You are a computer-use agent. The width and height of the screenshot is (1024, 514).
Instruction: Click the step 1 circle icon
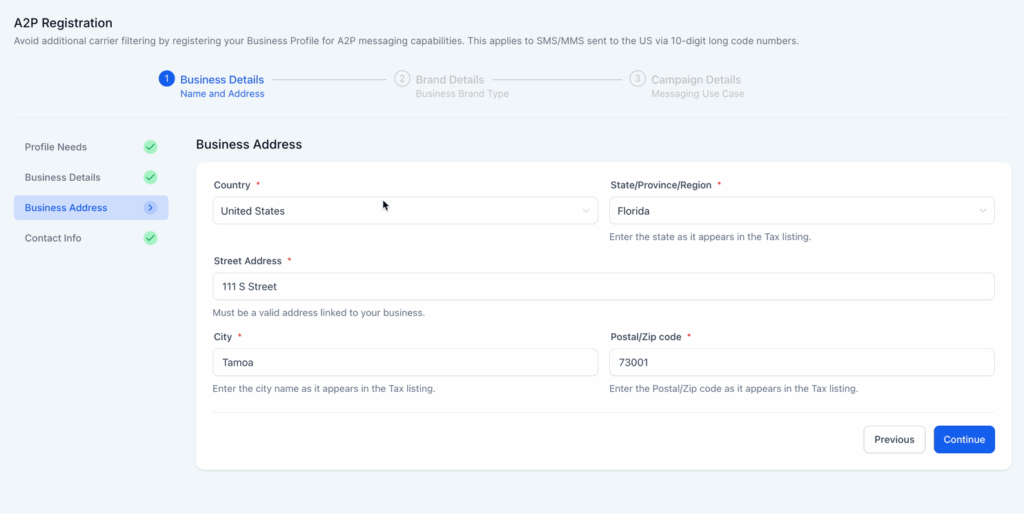(167, 79)
